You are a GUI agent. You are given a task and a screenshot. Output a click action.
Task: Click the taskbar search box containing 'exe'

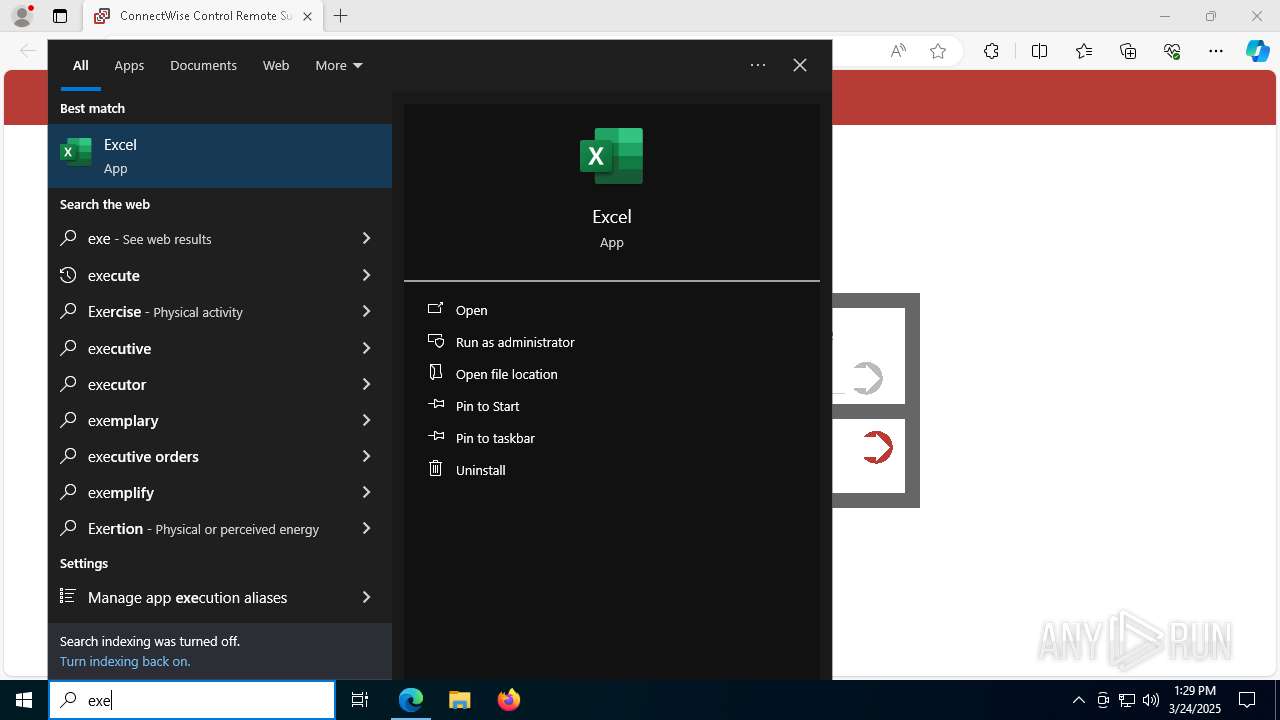coord(192,700)
